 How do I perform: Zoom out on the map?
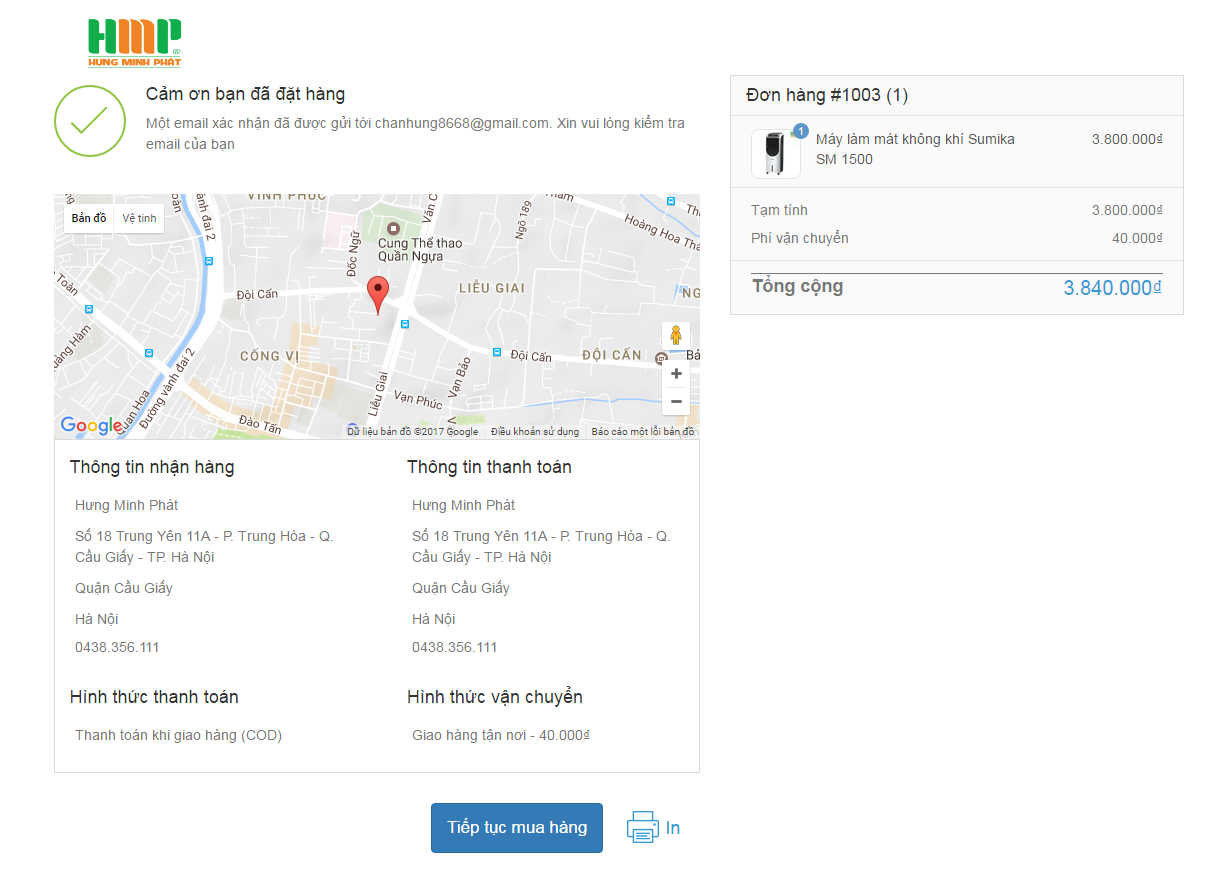[676, 401]
